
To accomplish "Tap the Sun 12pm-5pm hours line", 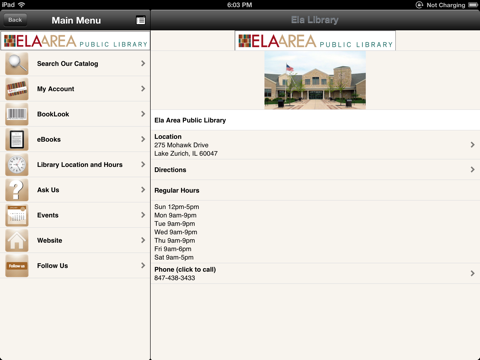I will pos(177,207).
